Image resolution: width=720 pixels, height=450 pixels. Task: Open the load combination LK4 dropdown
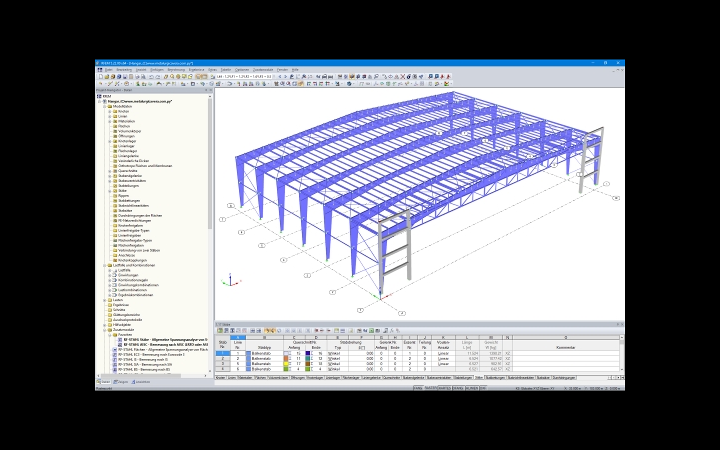coord(273,77)
